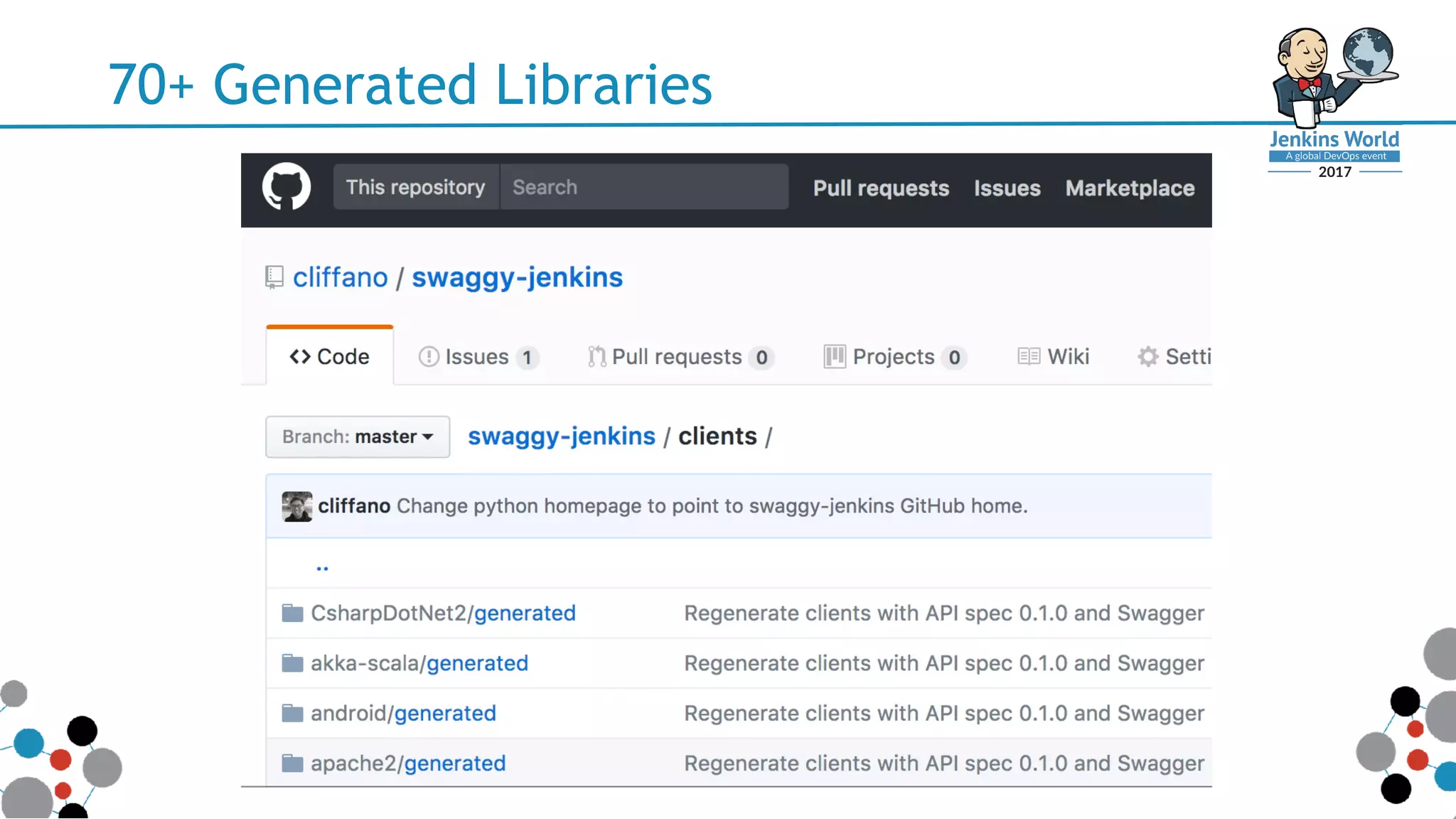The height and width of the screenshot is (819, 1456).
Task: Click the Pull requests tab merge icon
Action: pos(596,356)
